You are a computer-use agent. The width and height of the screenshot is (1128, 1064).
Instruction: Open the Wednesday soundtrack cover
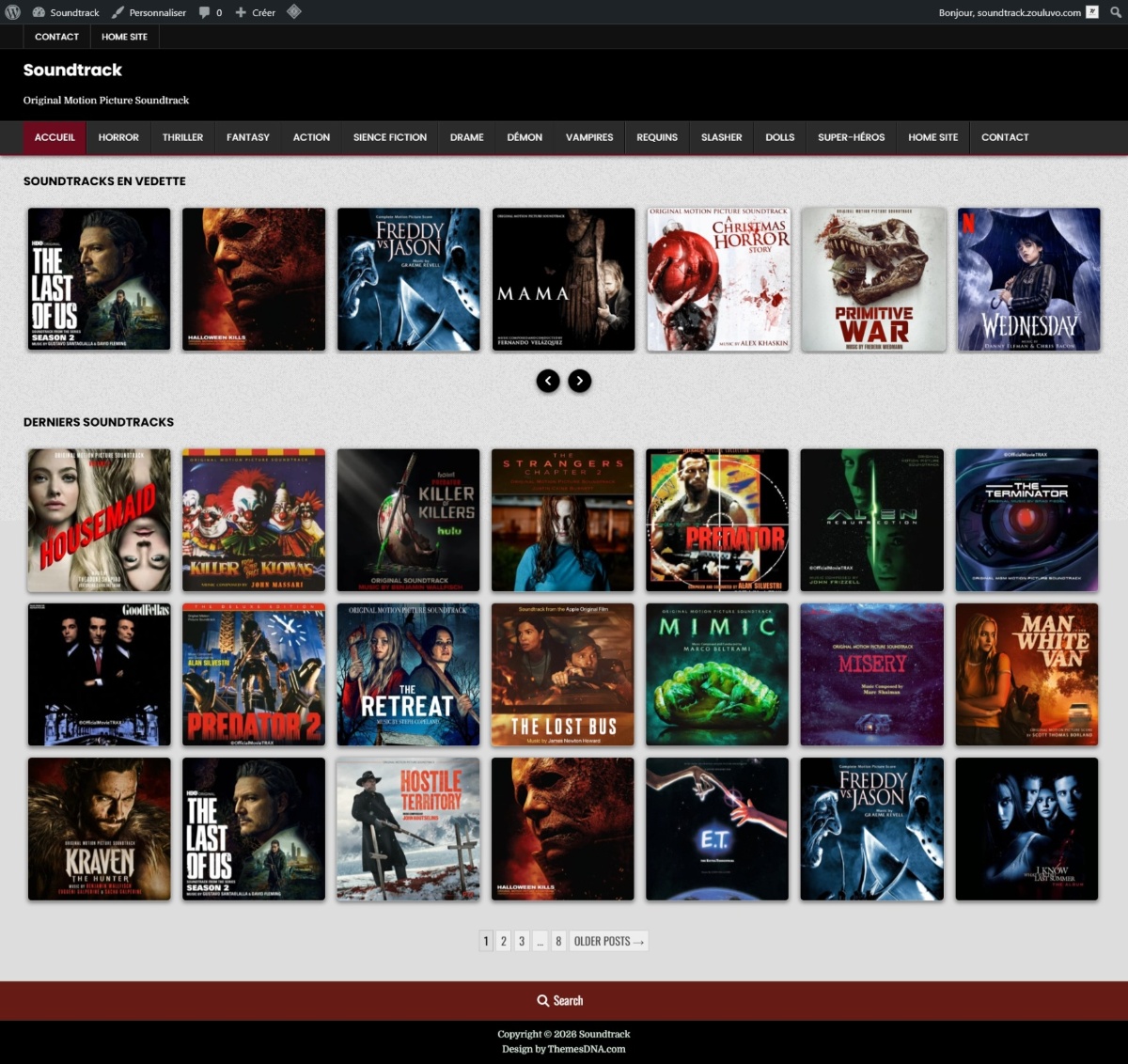click(1028, 279)
